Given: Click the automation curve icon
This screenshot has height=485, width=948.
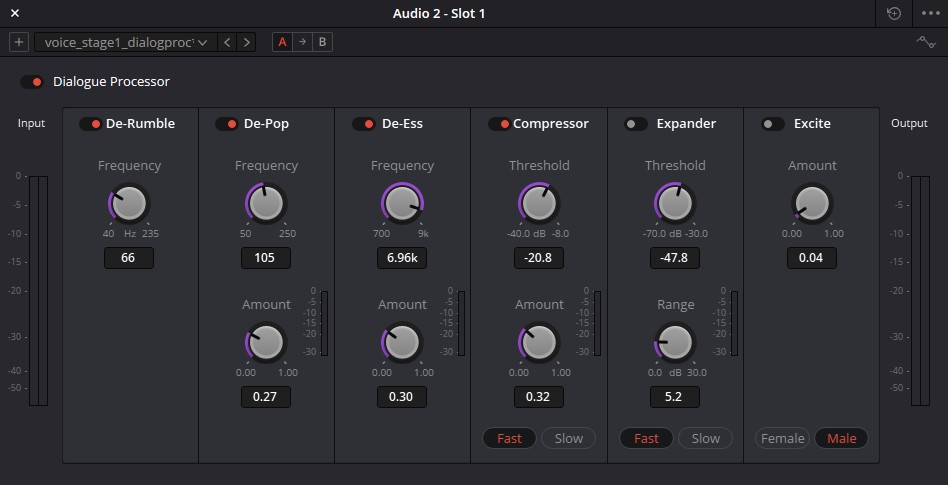Looking at the screenshot, I should coord(926,42).
